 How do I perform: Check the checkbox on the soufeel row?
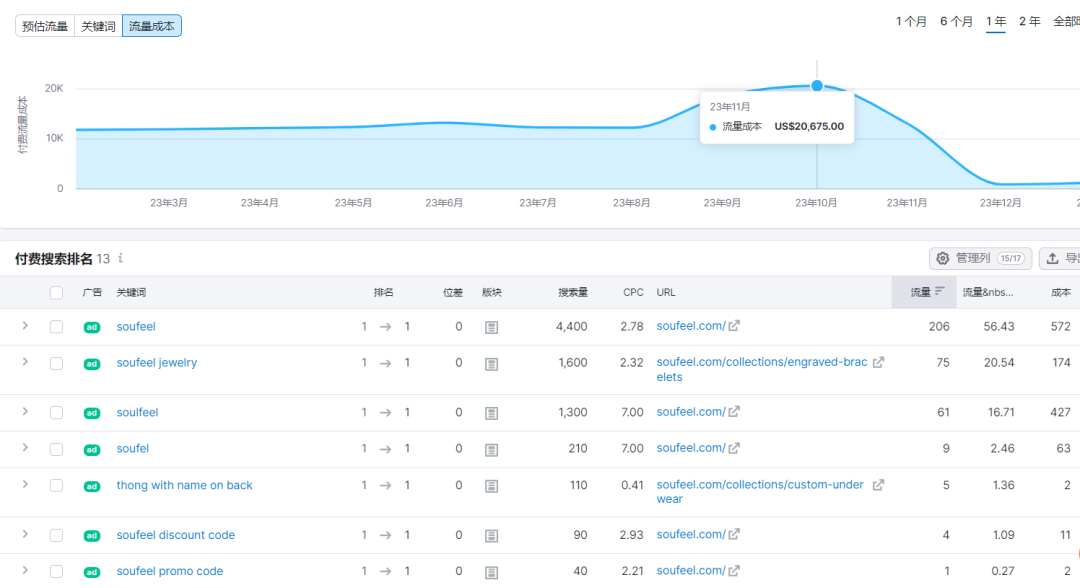[x=56, y=326]
